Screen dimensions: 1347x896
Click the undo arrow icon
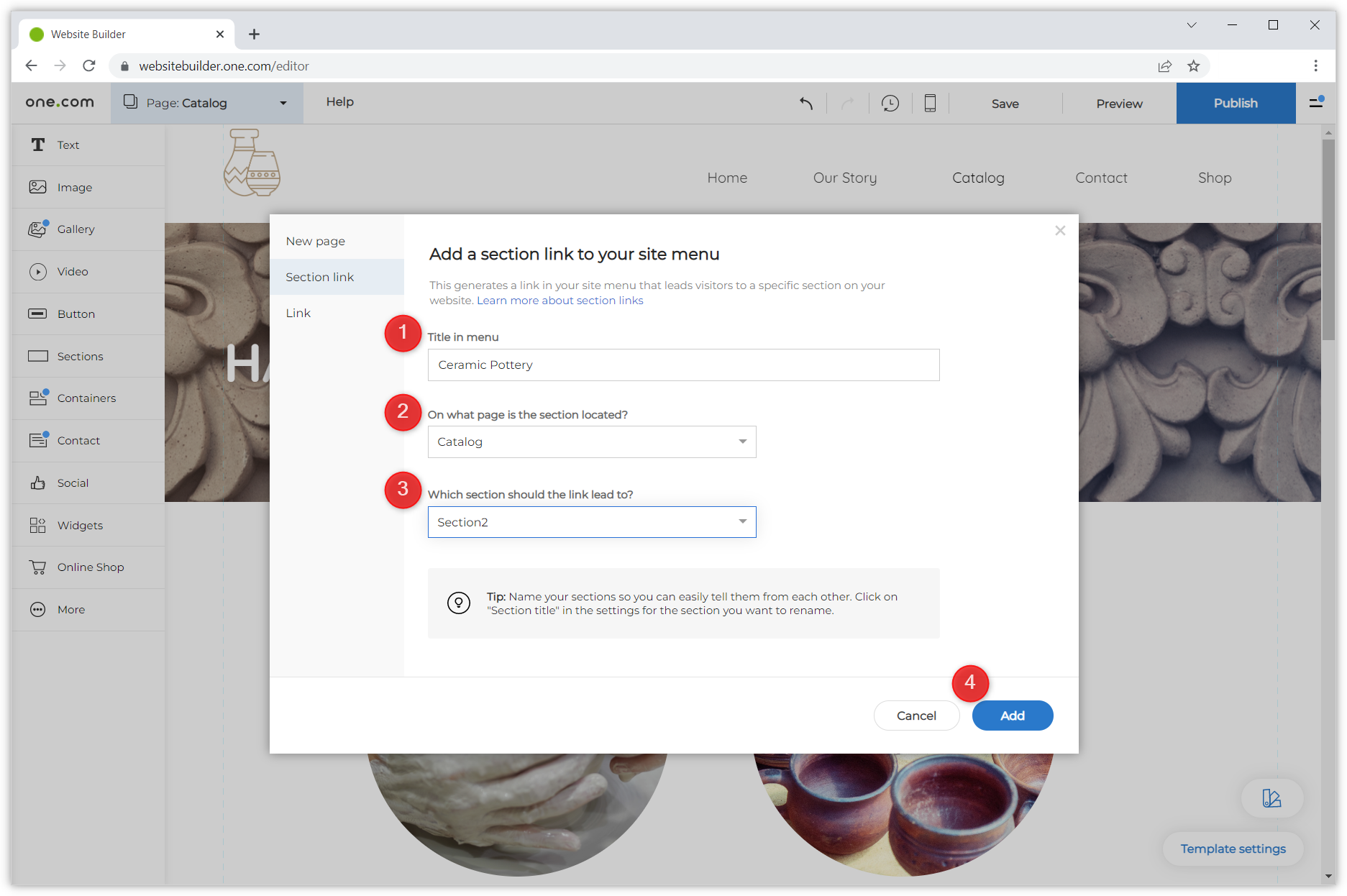(806, 104)
